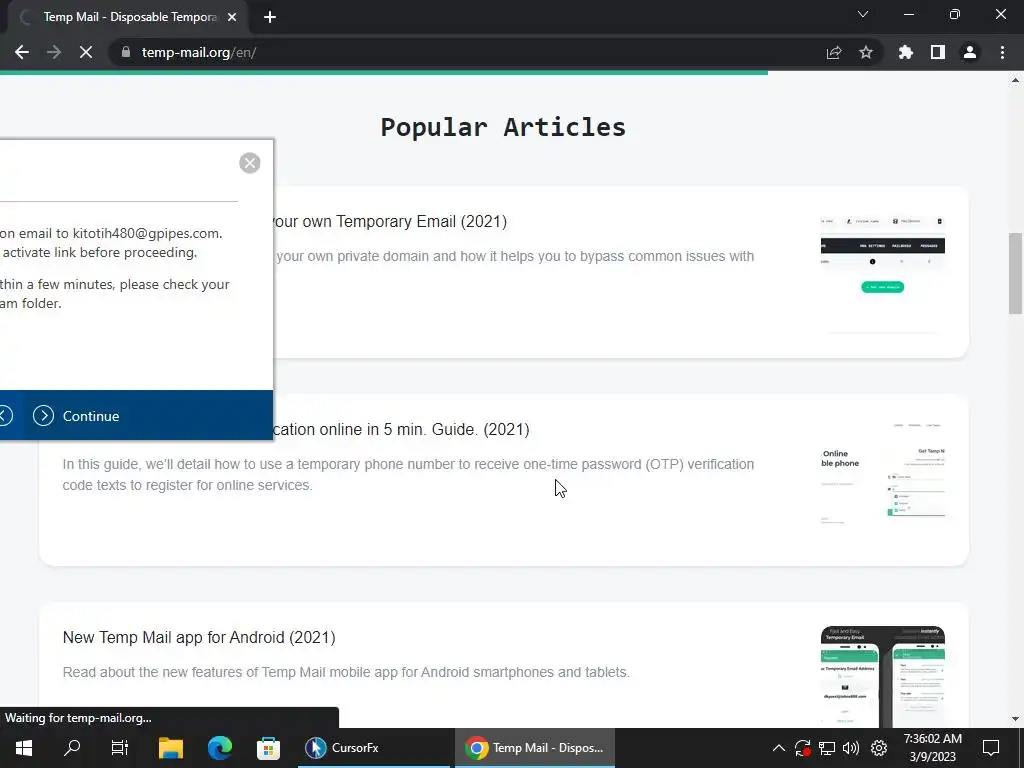
Task: Click the Popular Articles heading
Action: pos(503,127)
